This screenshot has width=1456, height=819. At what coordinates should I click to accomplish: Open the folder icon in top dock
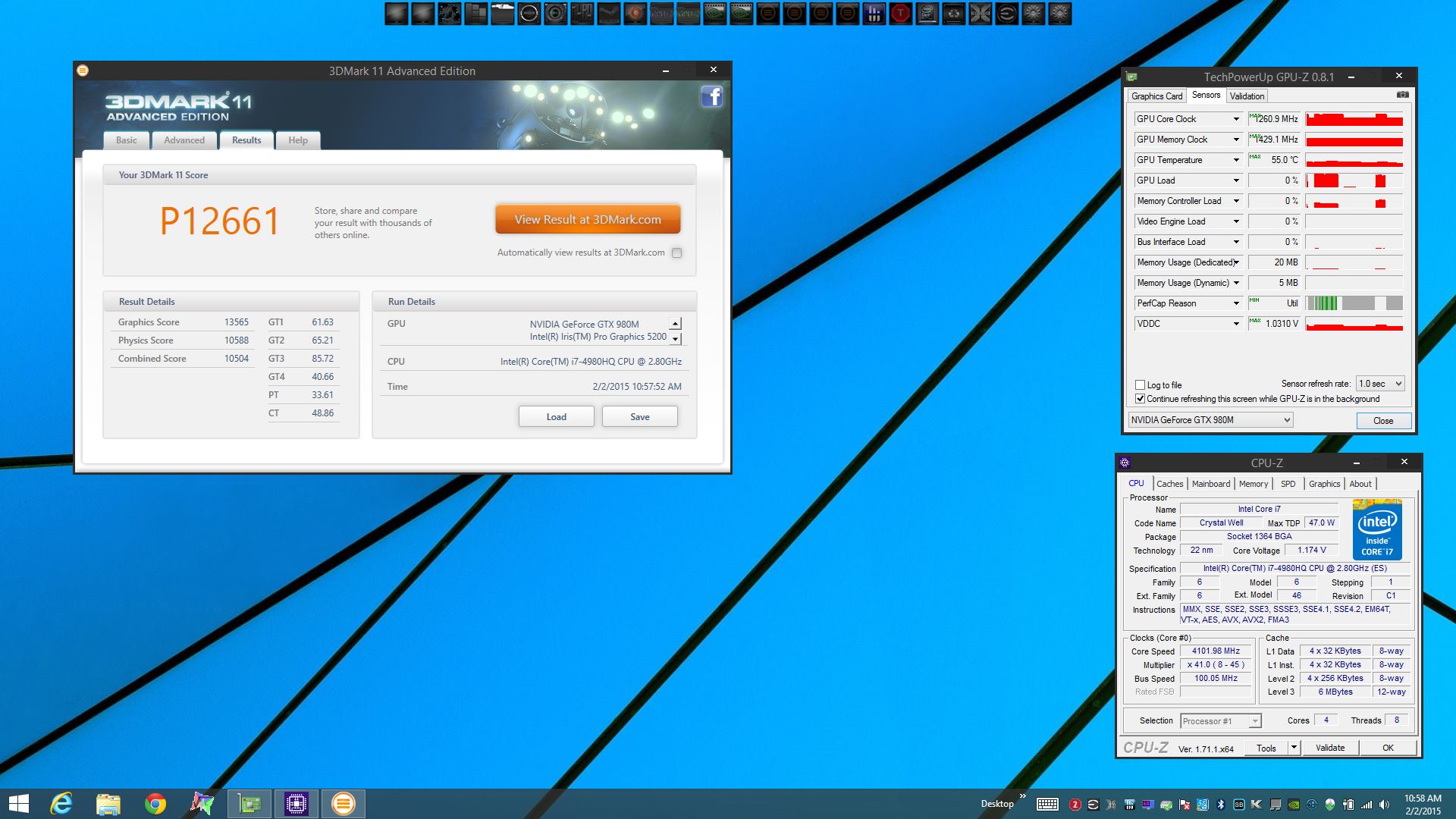tap(502, 13)
